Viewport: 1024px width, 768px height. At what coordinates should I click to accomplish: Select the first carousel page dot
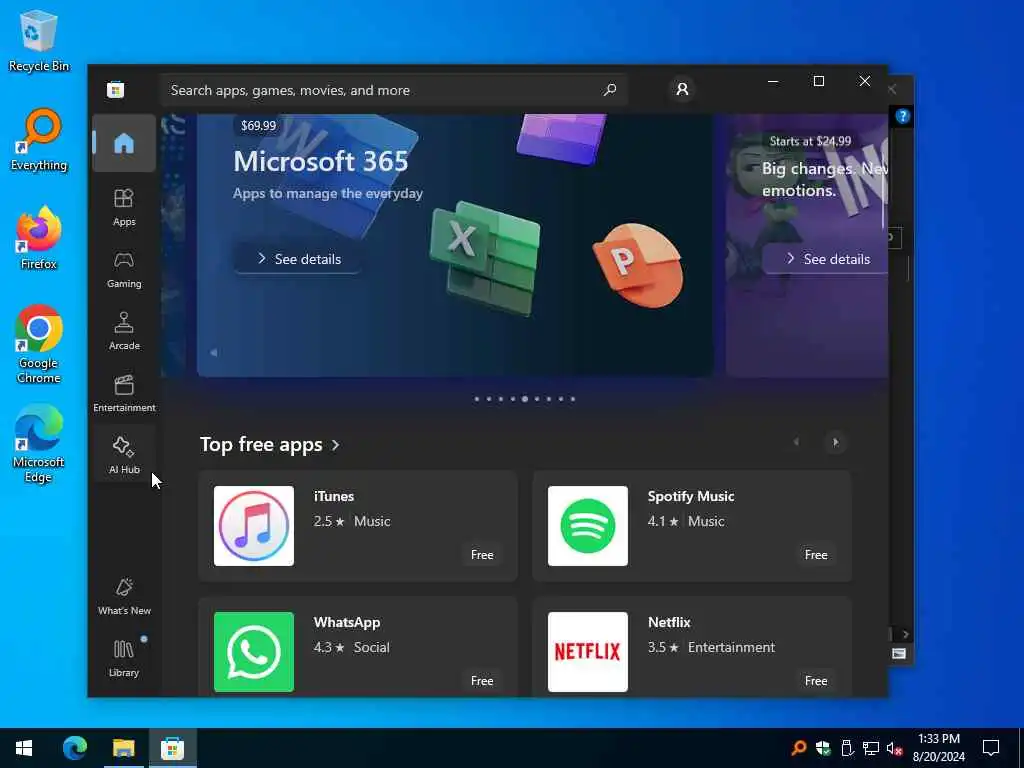tap(477, 399)
